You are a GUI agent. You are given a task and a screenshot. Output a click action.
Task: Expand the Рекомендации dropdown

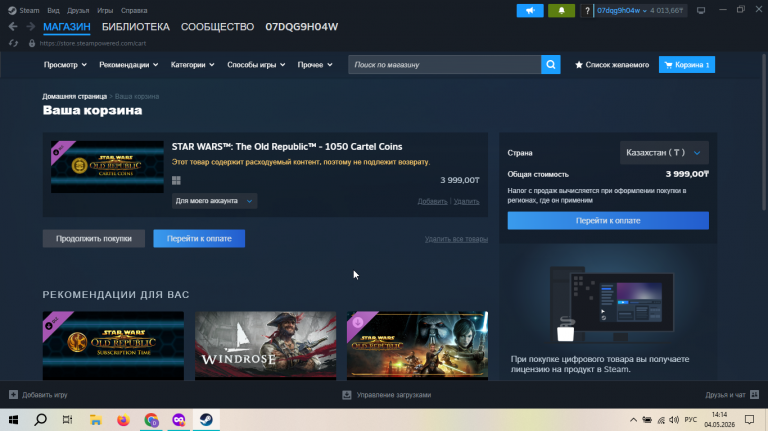click(x=128, y=65)
